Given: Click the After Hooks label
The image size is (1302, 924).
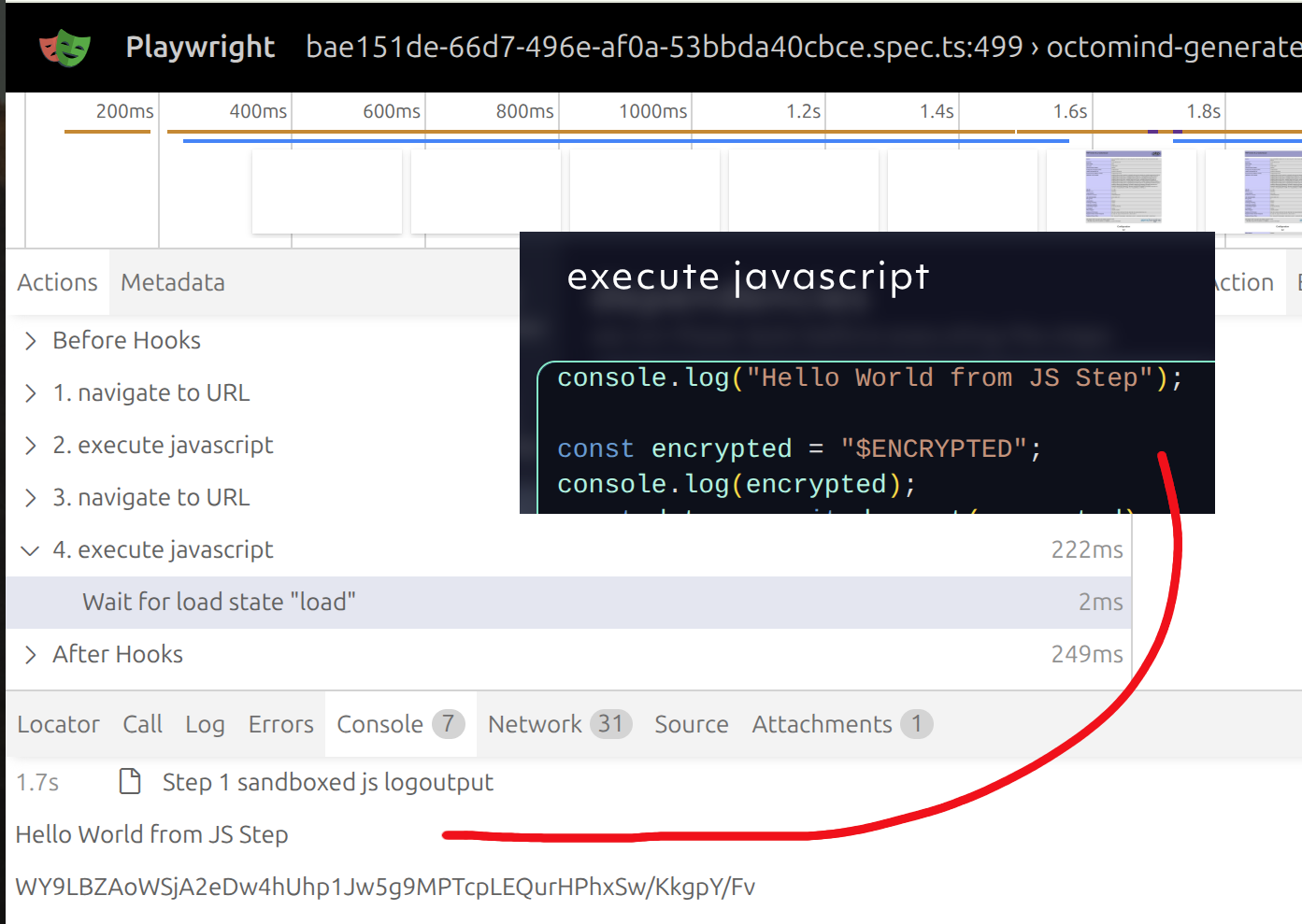Looking at the screenshot, I should [x=118, y=654].
